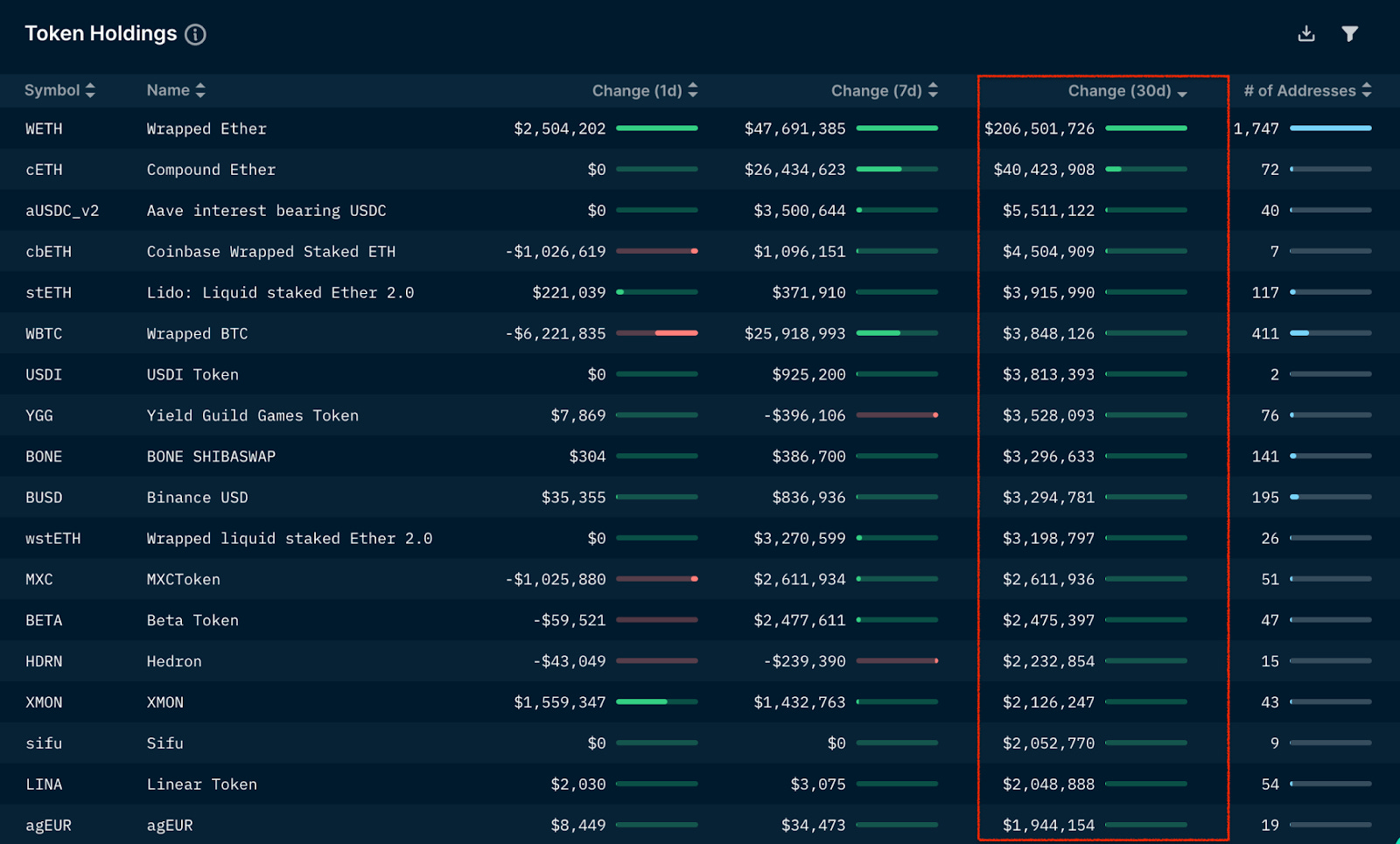Click WETH 30d change $206,501,726

(x=1039, y=129)
